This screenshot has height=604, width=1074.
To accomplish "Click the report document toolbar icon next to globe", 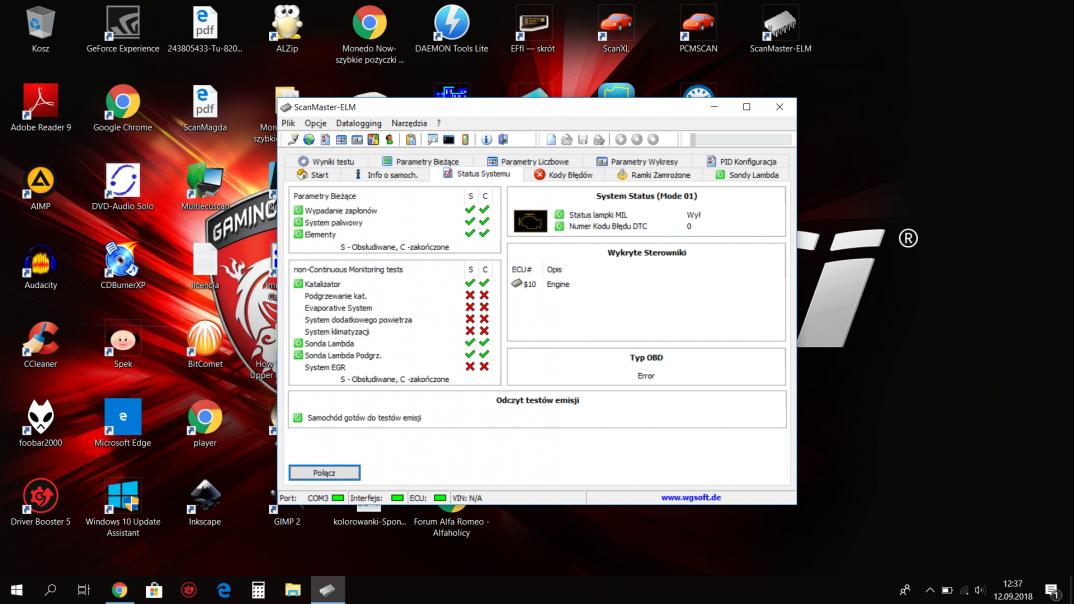I will [x=325, y=140].
